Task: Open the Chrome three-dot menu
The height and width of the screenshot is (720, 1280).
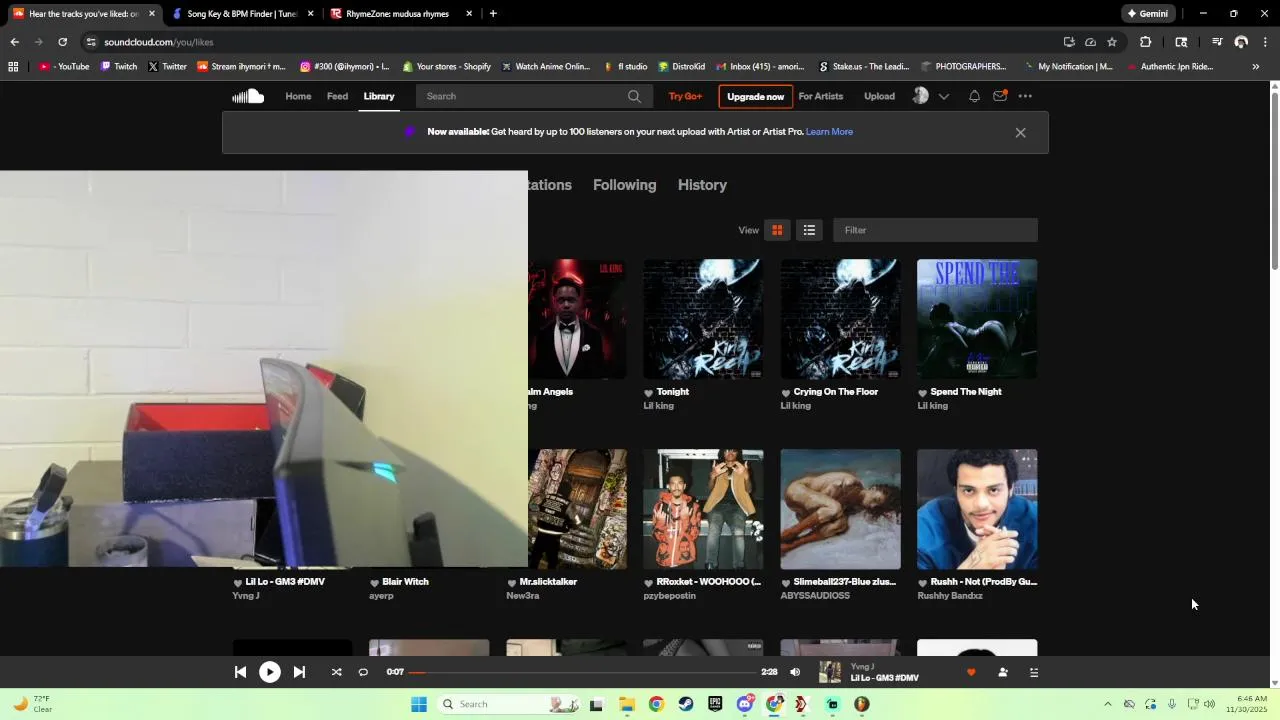Action: pos(1265,42)
